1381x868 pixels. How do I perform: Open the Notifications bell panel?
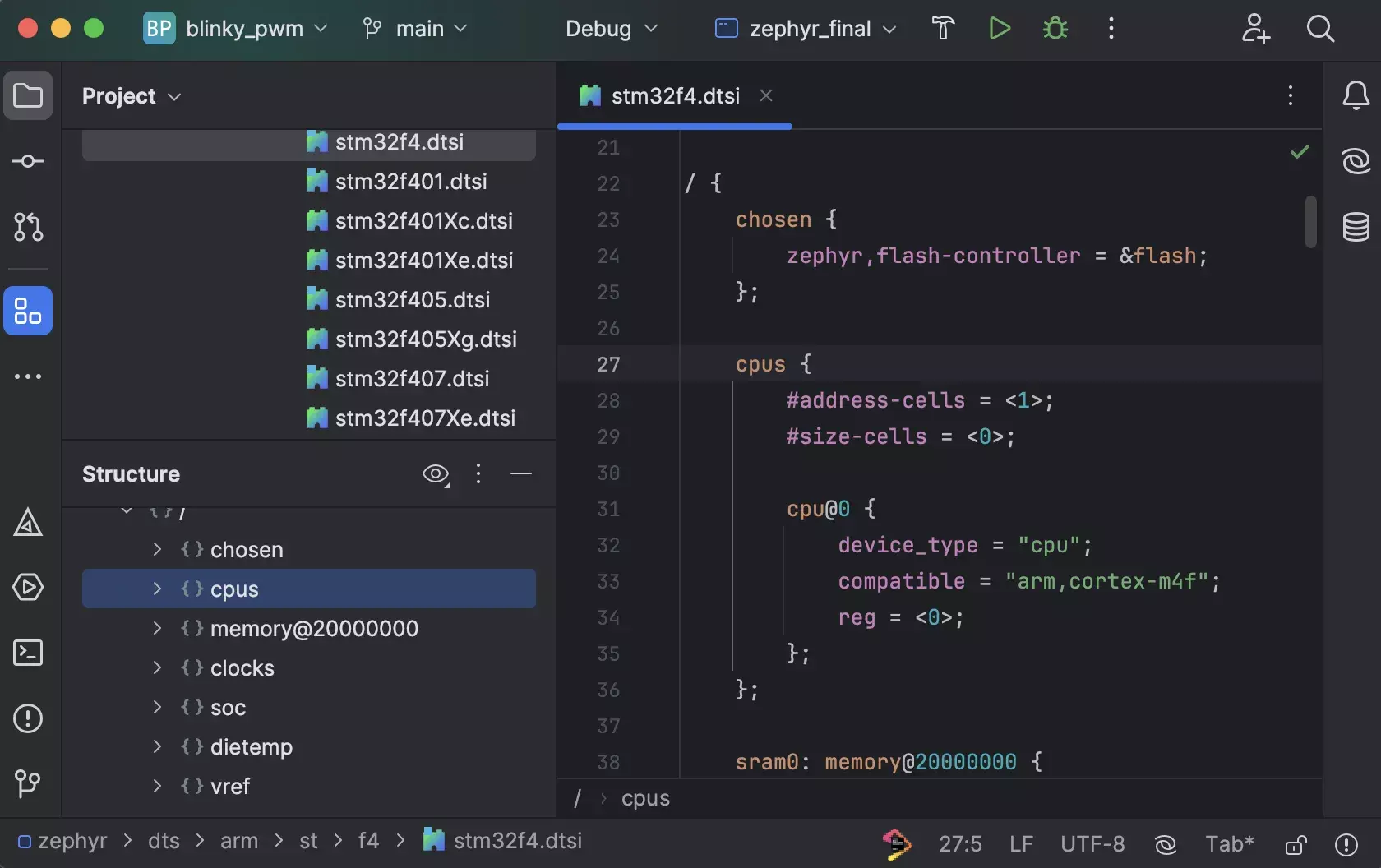1356,95
